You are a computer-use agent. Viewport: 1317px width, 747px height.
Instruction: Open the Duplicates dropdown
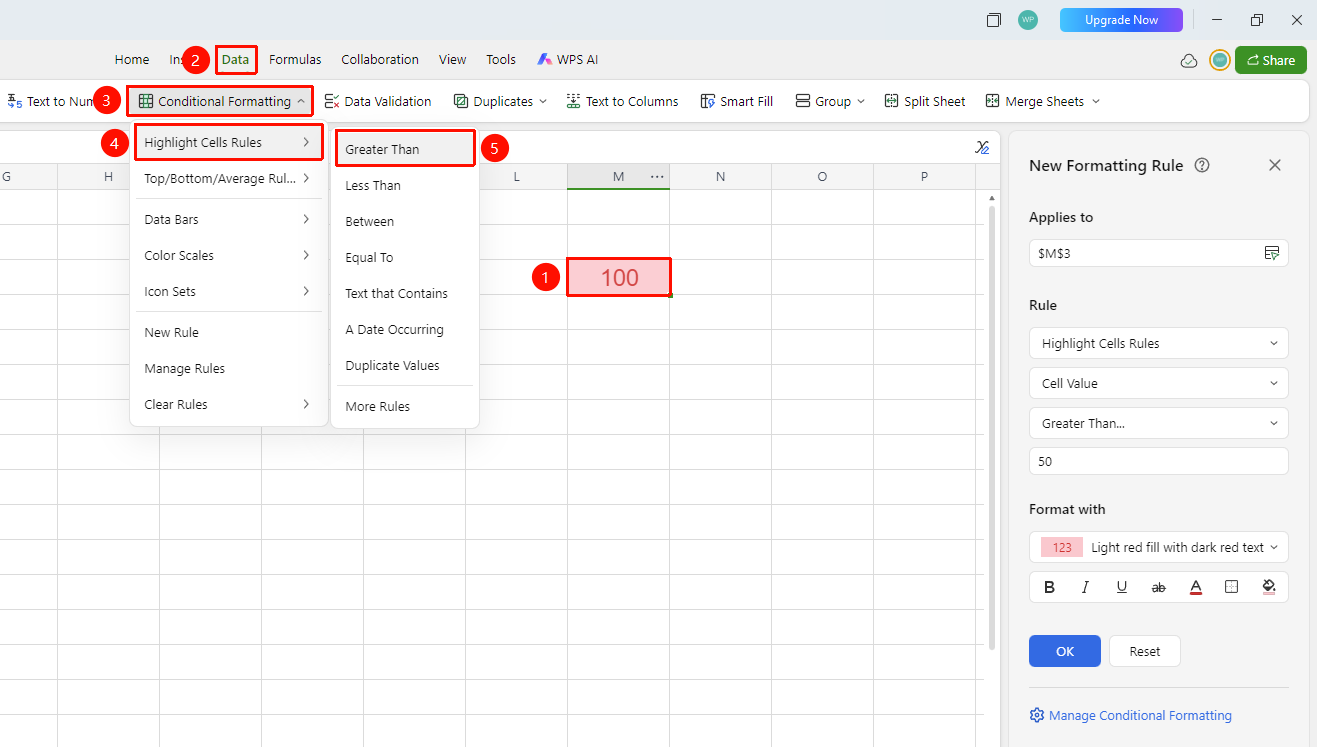coord(500,101)
